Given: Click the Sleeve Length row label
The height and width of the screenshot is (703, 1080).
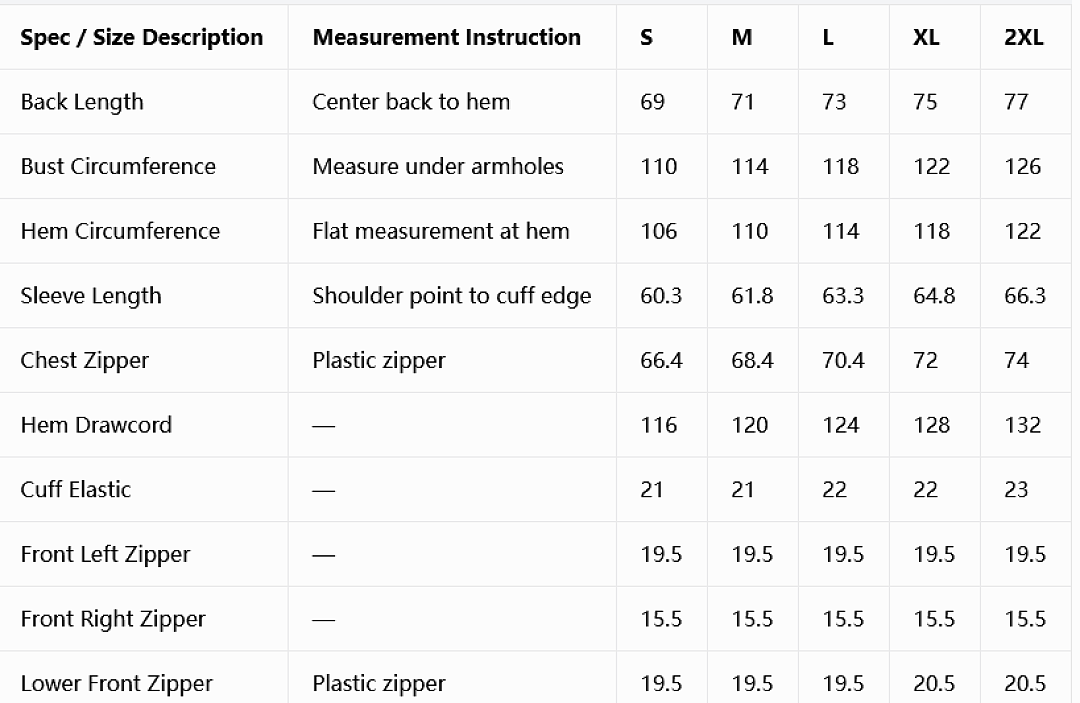Looking at the screenshot, I should [91, 296].
